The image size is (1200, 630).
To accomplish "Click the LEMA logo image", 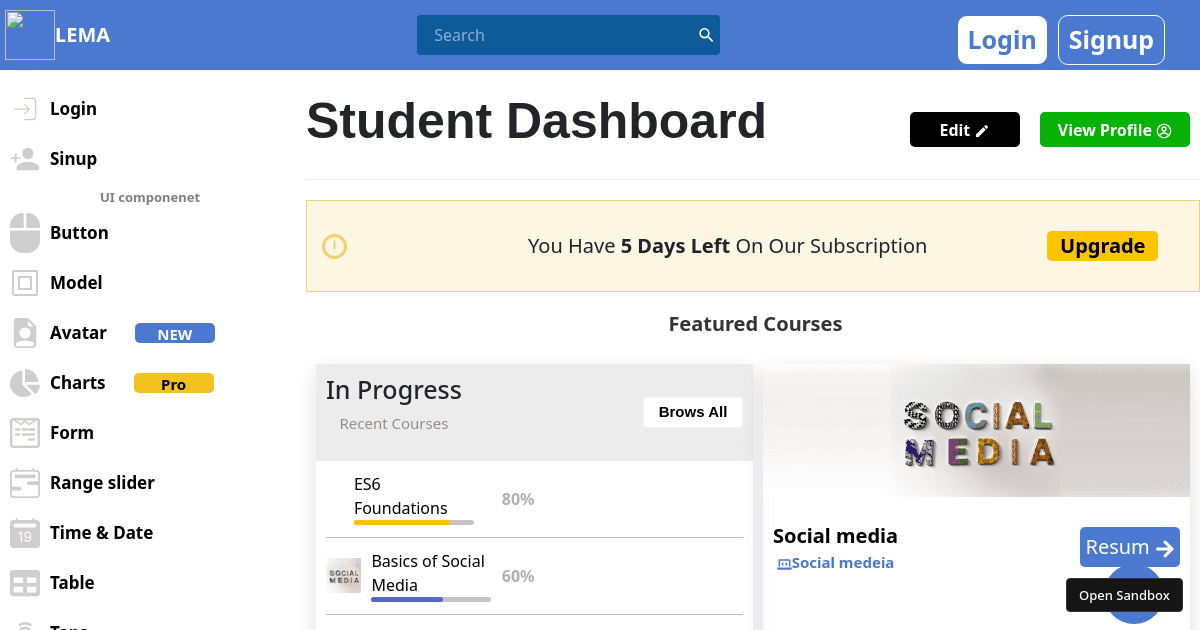I will click(29, 34).
